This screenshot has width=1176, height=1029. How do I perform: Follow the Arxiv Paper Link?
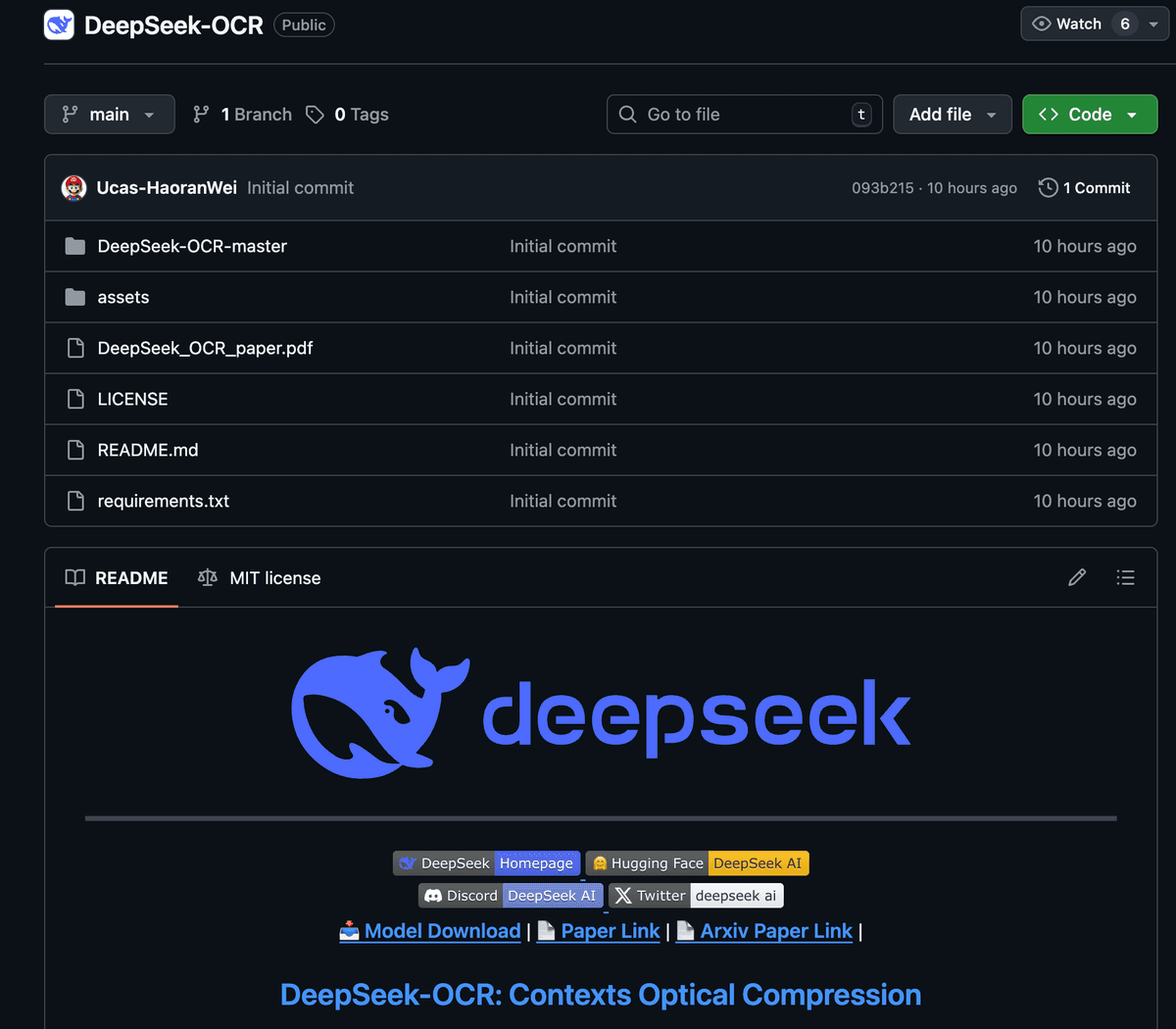(773, 931)
